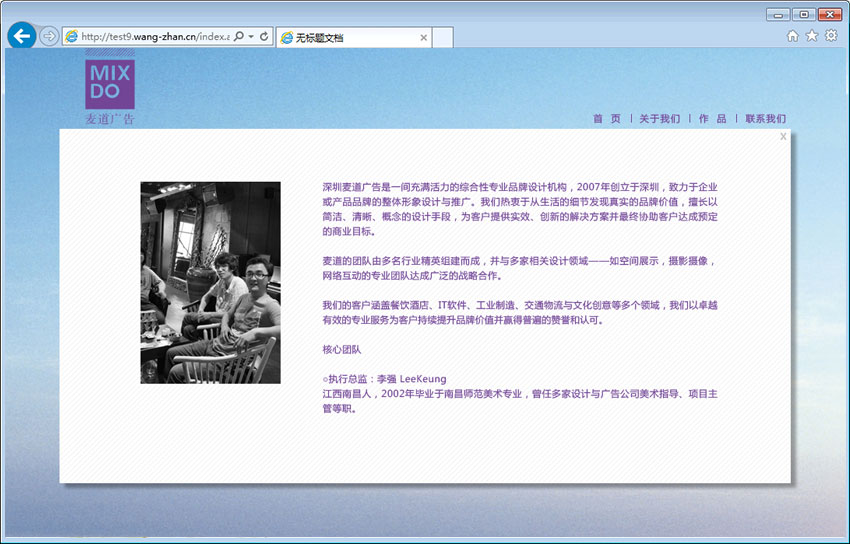The width and height of the screenshot is (850, 544).
Task: Click the black-and-white team photo
Action: pyautogui.click(x=210, y=283)
